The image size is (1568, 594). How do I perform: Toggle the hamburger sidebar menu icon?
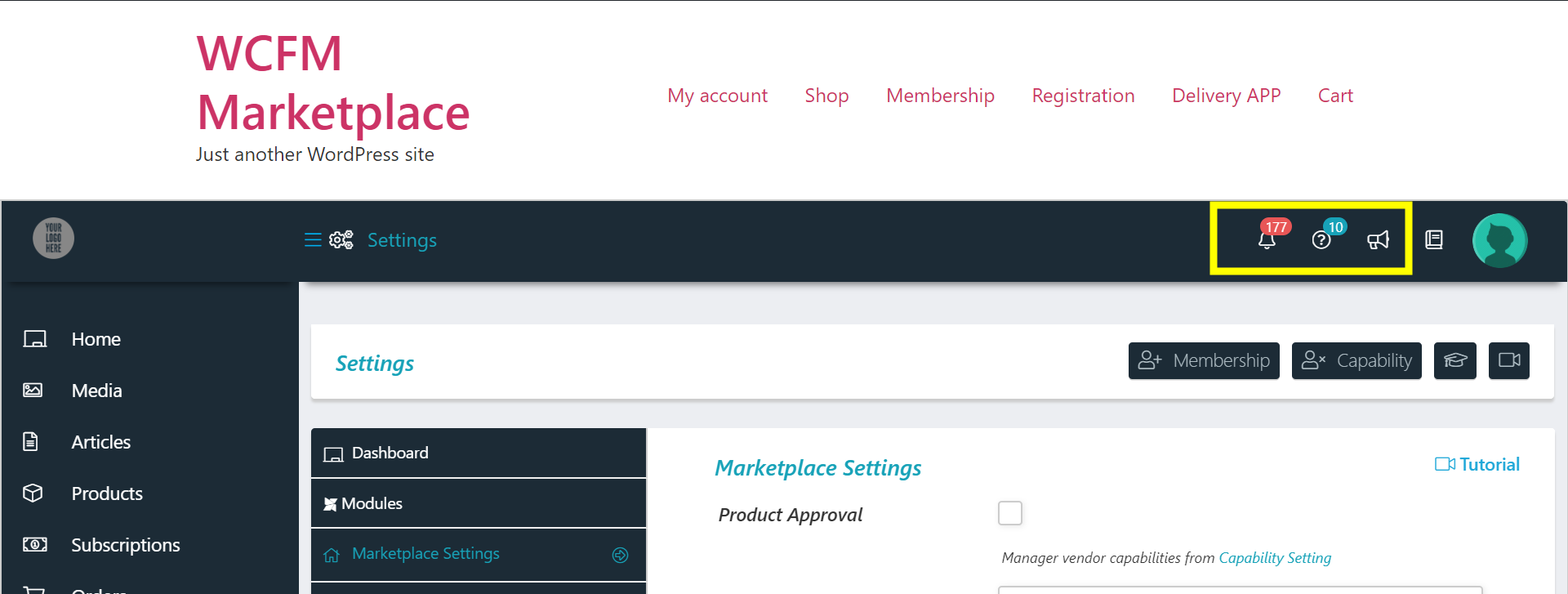click(x=312, y=239)
